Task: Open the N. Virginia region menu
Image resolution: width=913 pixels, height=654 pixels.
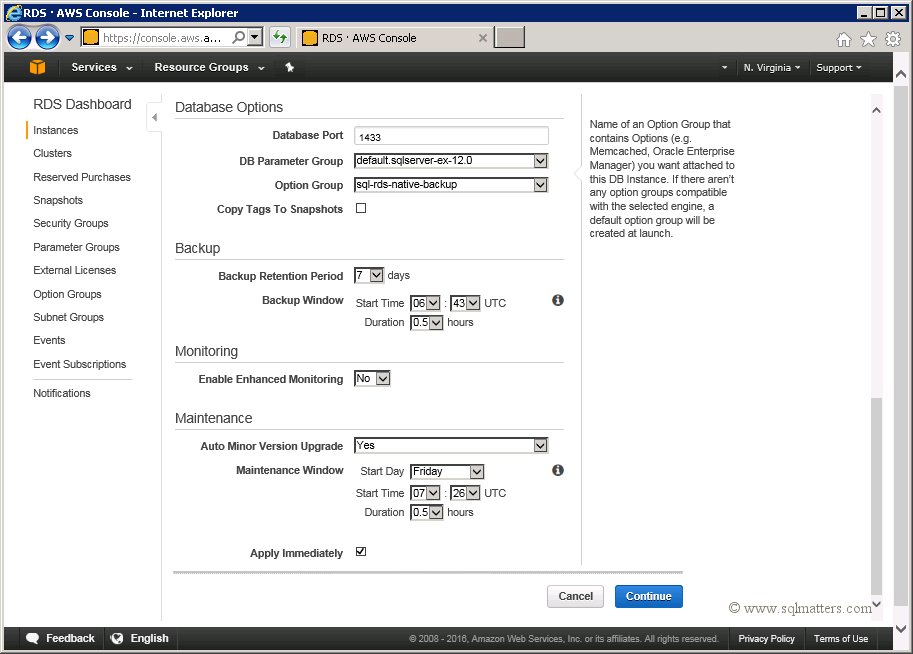Action: [x=772, y=68]
